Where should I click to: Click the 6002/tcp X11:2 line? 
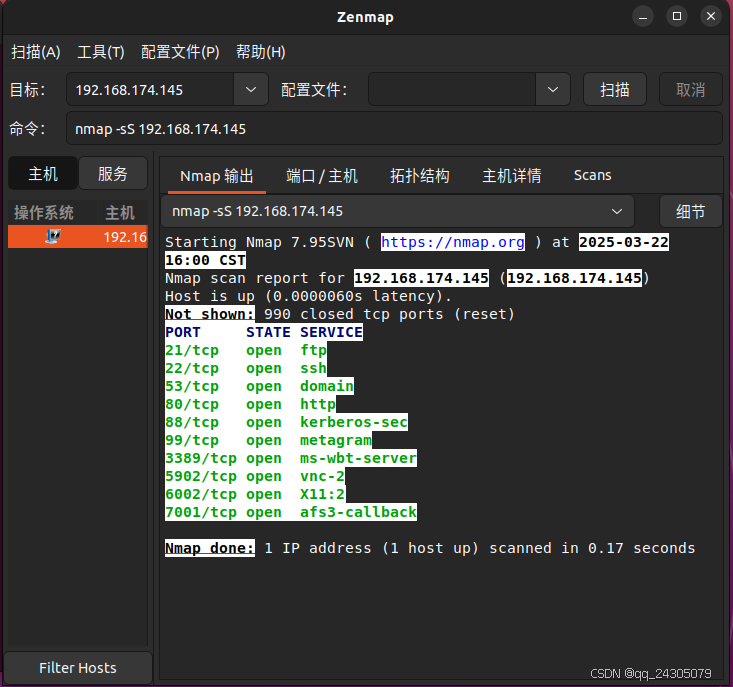click(255, 494)
